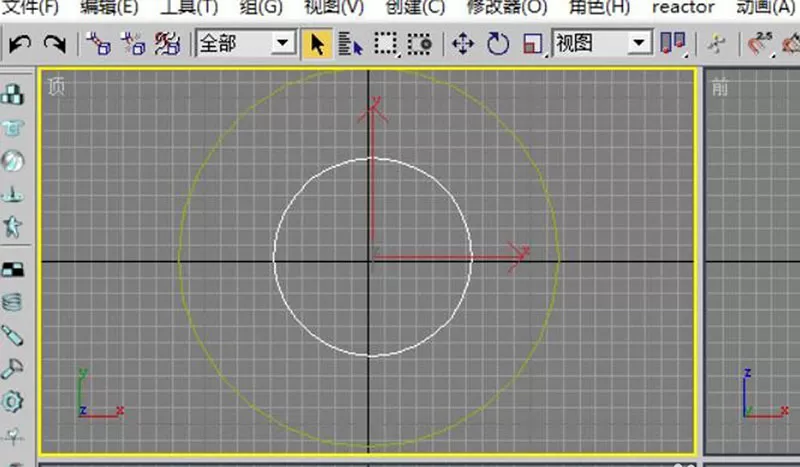Create a reactor Rope Collection

click(12, 194)
